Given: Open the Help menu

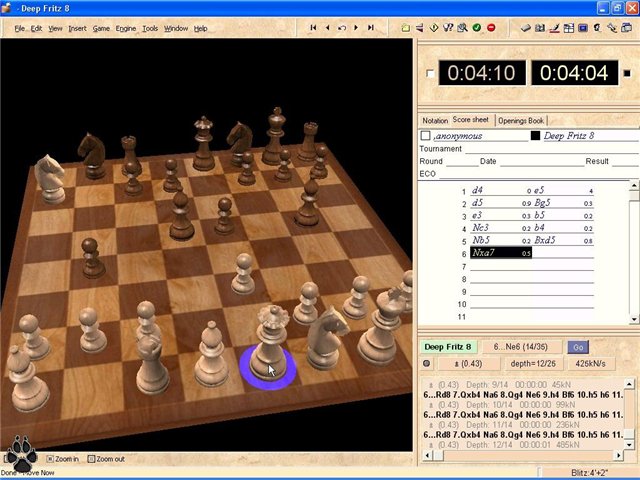Looking at the screenshot, I should 200,28.
